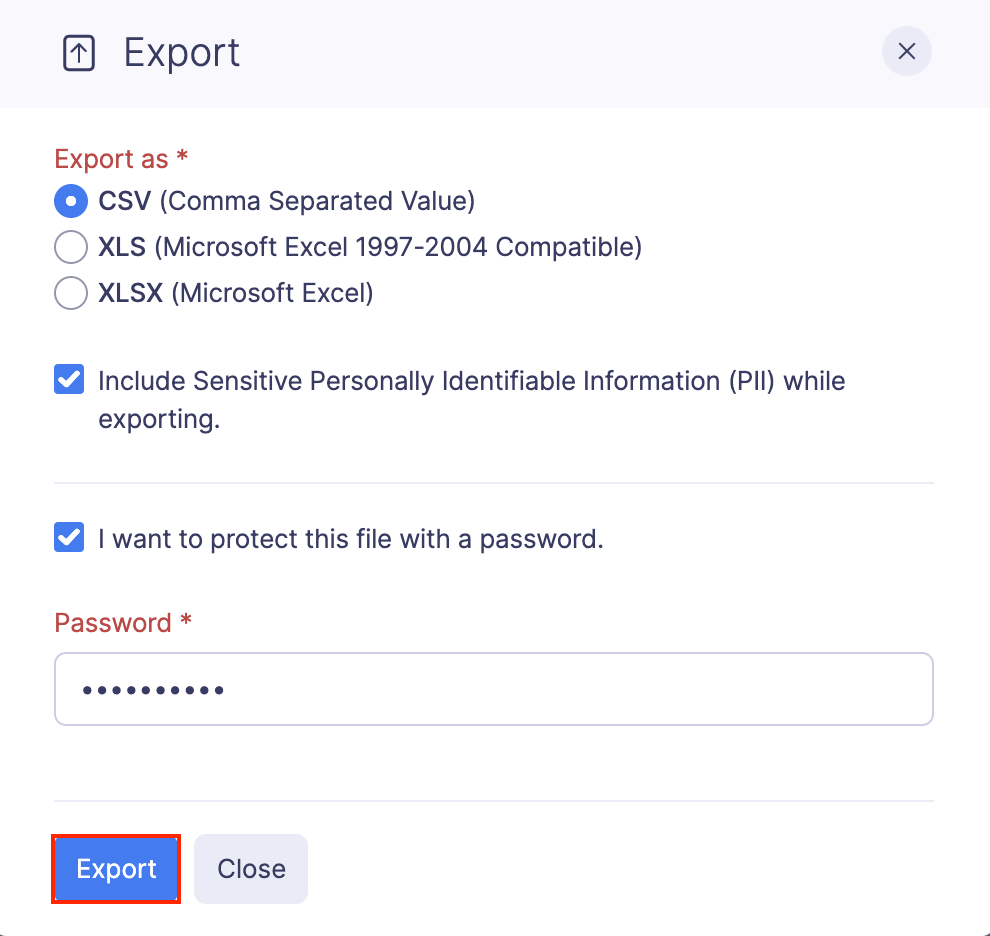Click the Export button to start exporting
The width and height of the screenshot is (990, 936).
(115, 868)
